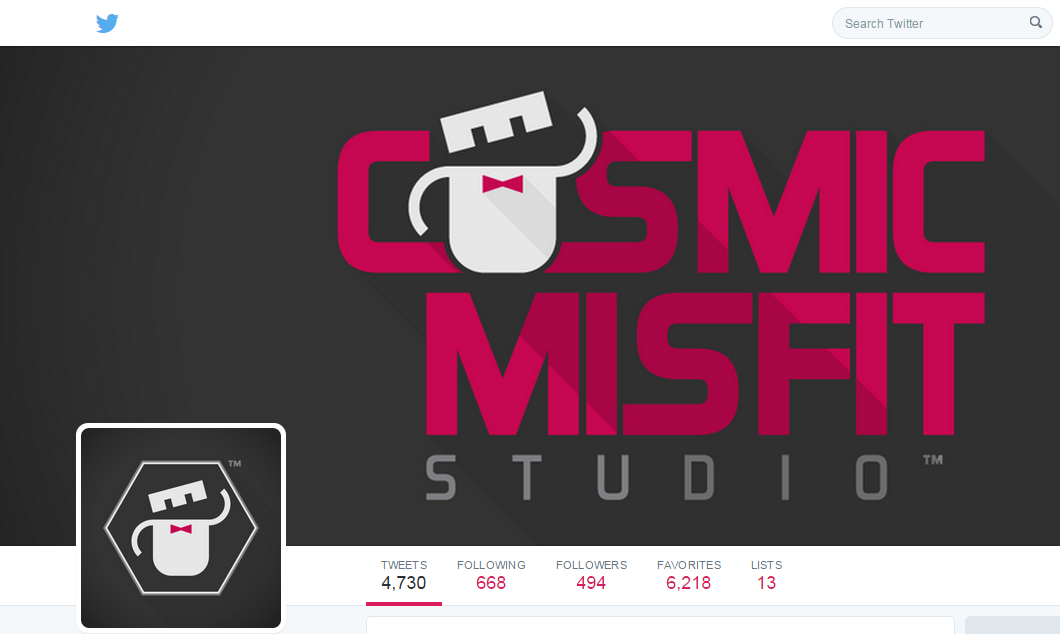Open the Favorites tab label

point(689,565)
